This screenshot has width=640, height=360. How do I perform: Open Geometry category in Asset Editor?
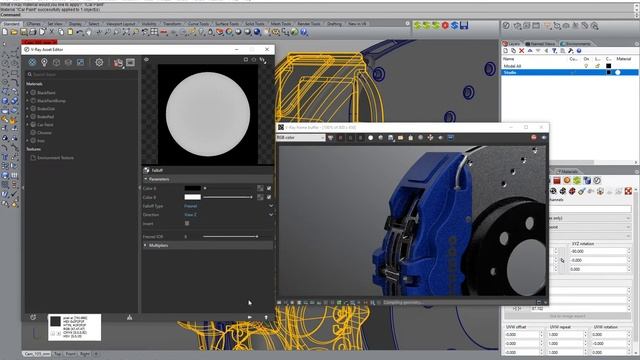pyautogui.click(x=56, y=62)
